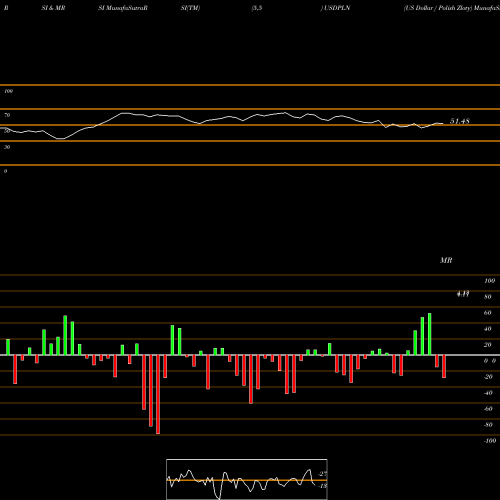
Task: Click the 60 label on MR axis
Action: [488, 313]
